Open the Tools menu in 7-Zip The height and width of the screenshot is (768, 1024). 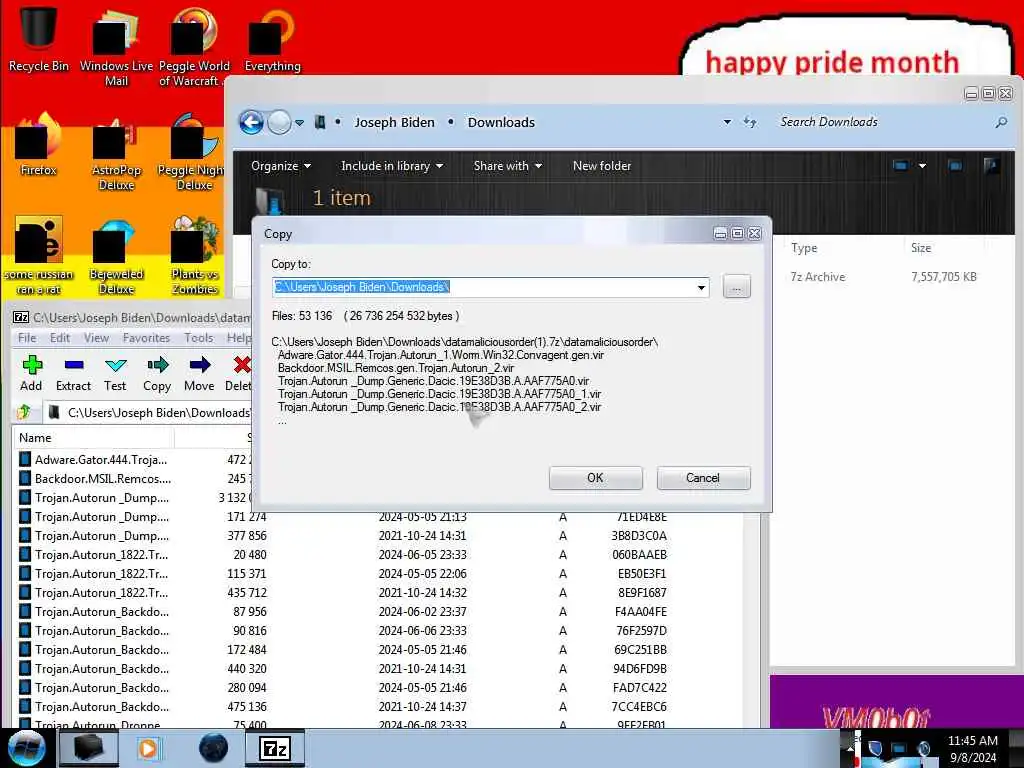[199, 338]
